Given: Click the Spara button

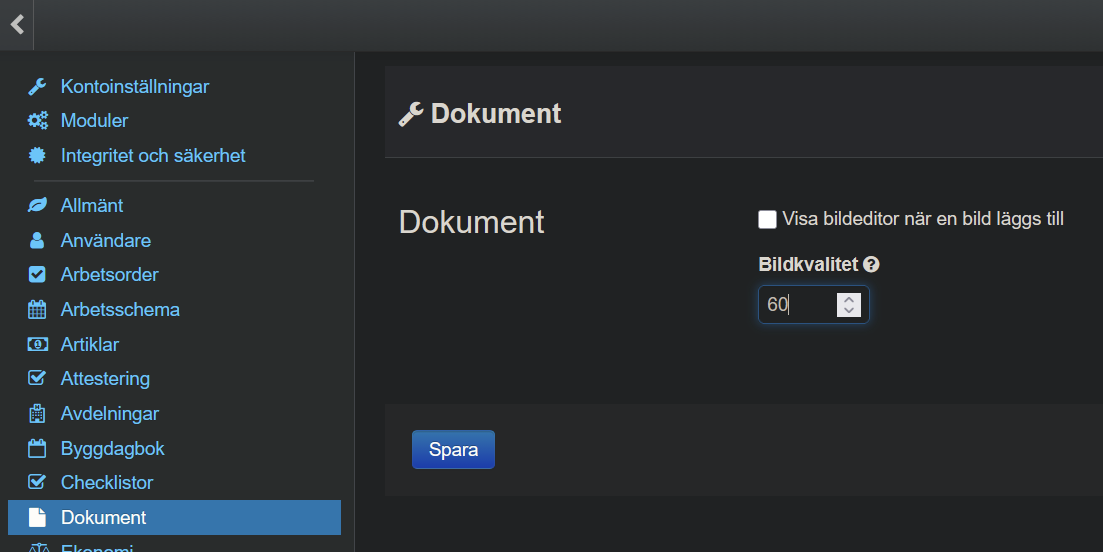Looking at the screenshot, I should coord(453,450).
